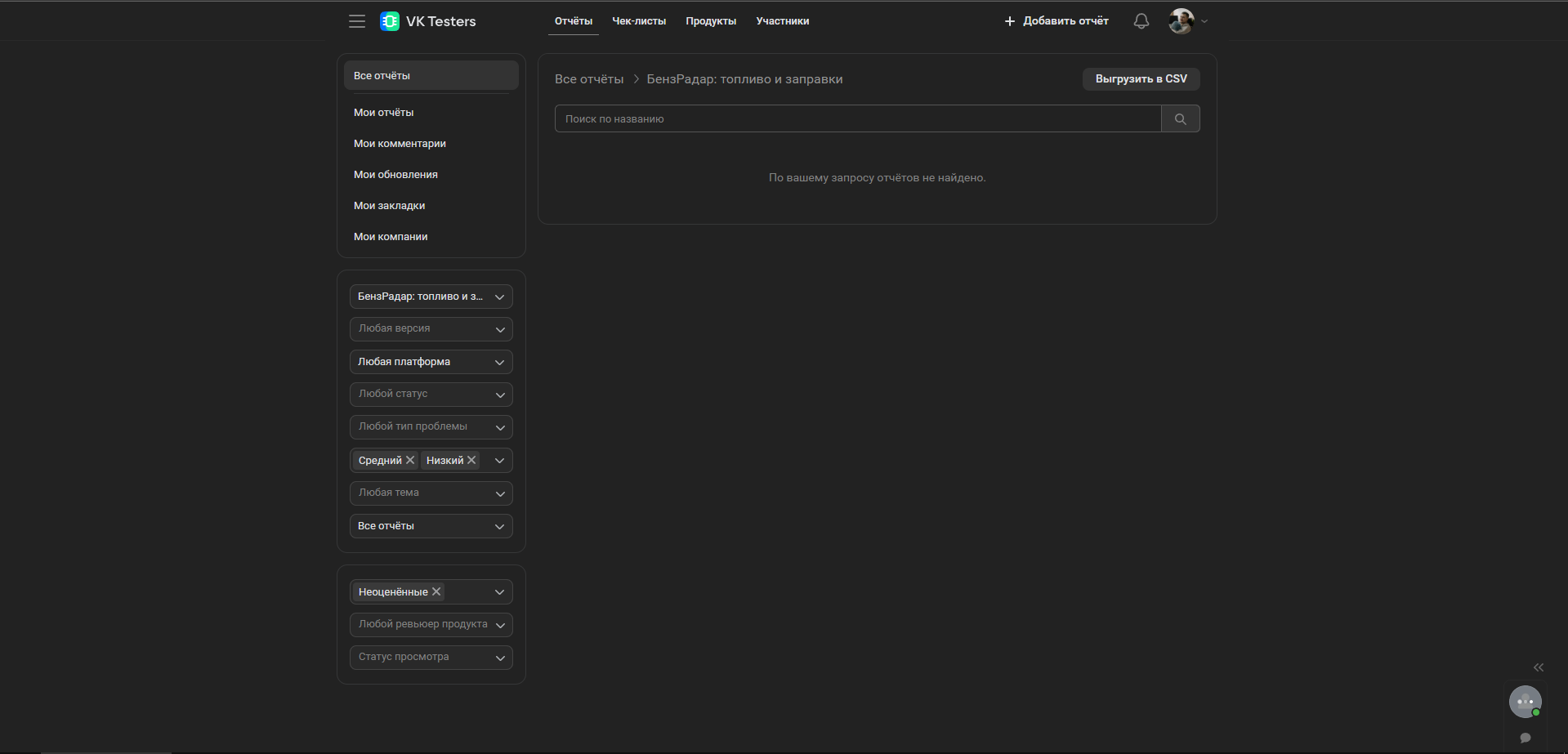Image resolution: width=1568 pixels, height=754 pixels.
Task: Remove the Средний priority tag
Action: pos(410,461)
